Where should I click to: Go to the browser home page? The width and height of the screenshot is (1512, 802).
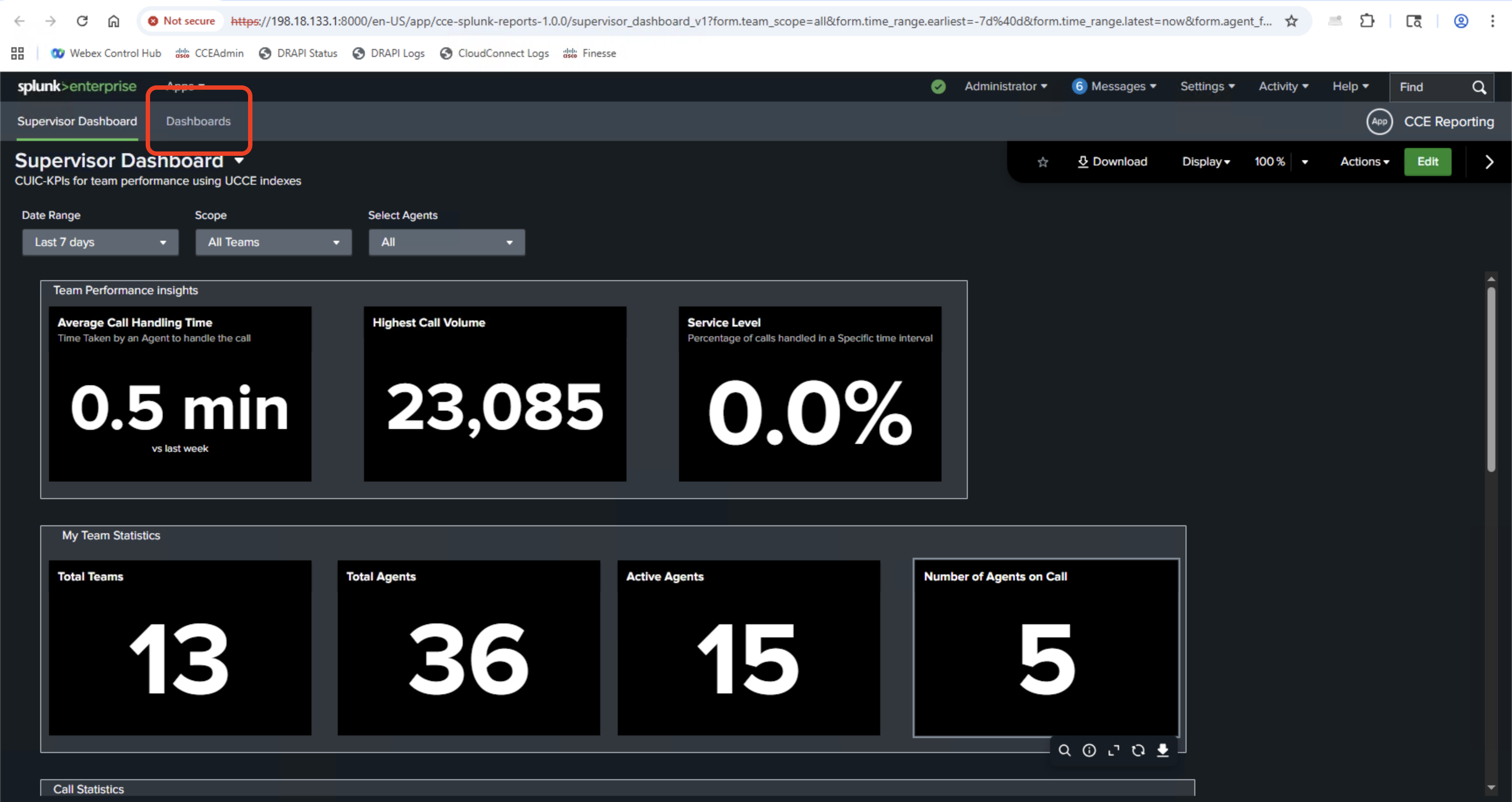click(x=113, y=21)
